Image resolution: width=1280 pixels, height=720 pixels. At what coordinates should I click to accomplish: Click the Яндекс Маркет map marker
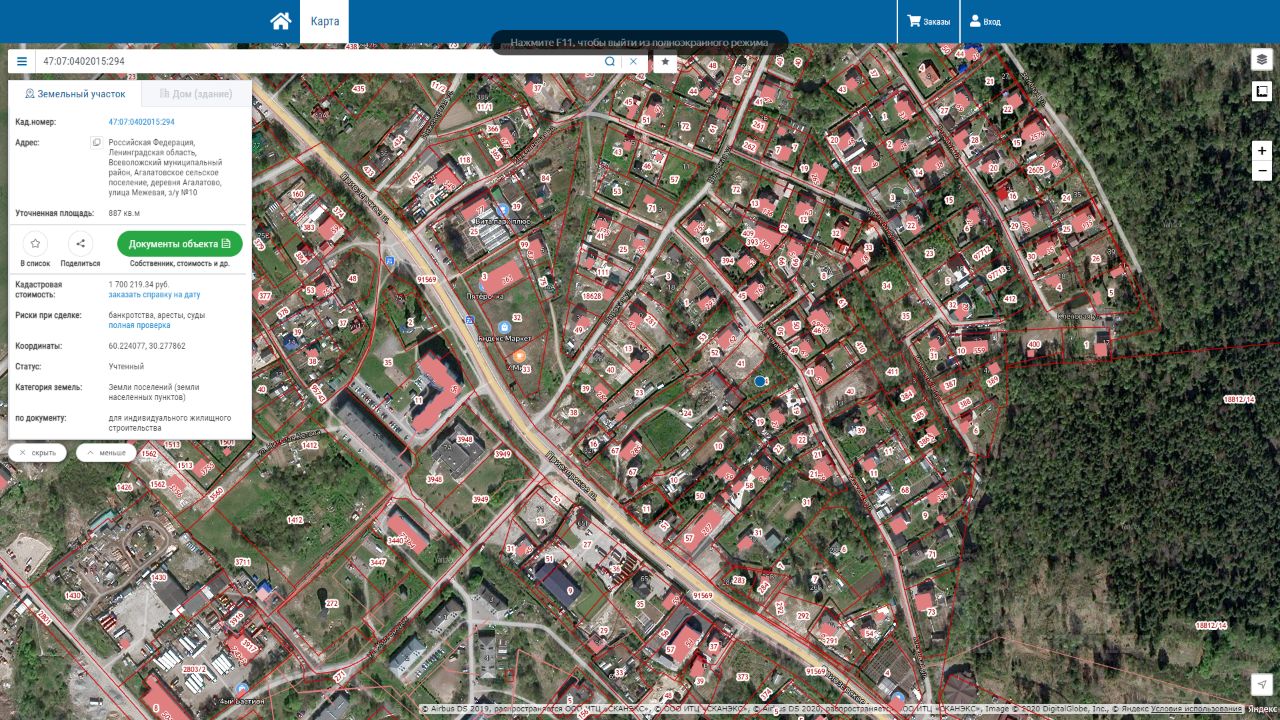tap(504, 327)
